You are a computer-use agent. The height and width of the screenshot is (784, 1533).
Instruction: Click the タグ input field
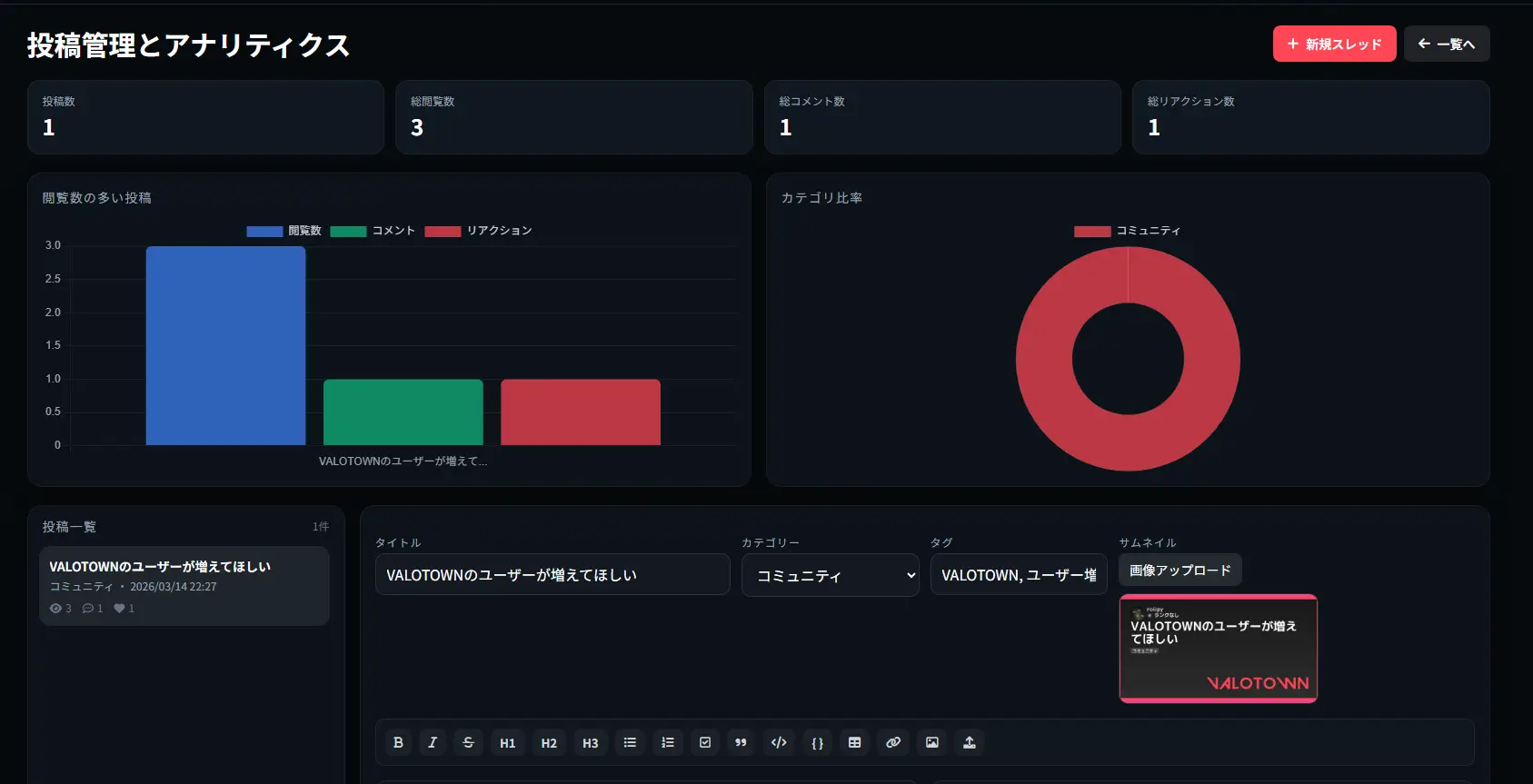pos(1019,574)
